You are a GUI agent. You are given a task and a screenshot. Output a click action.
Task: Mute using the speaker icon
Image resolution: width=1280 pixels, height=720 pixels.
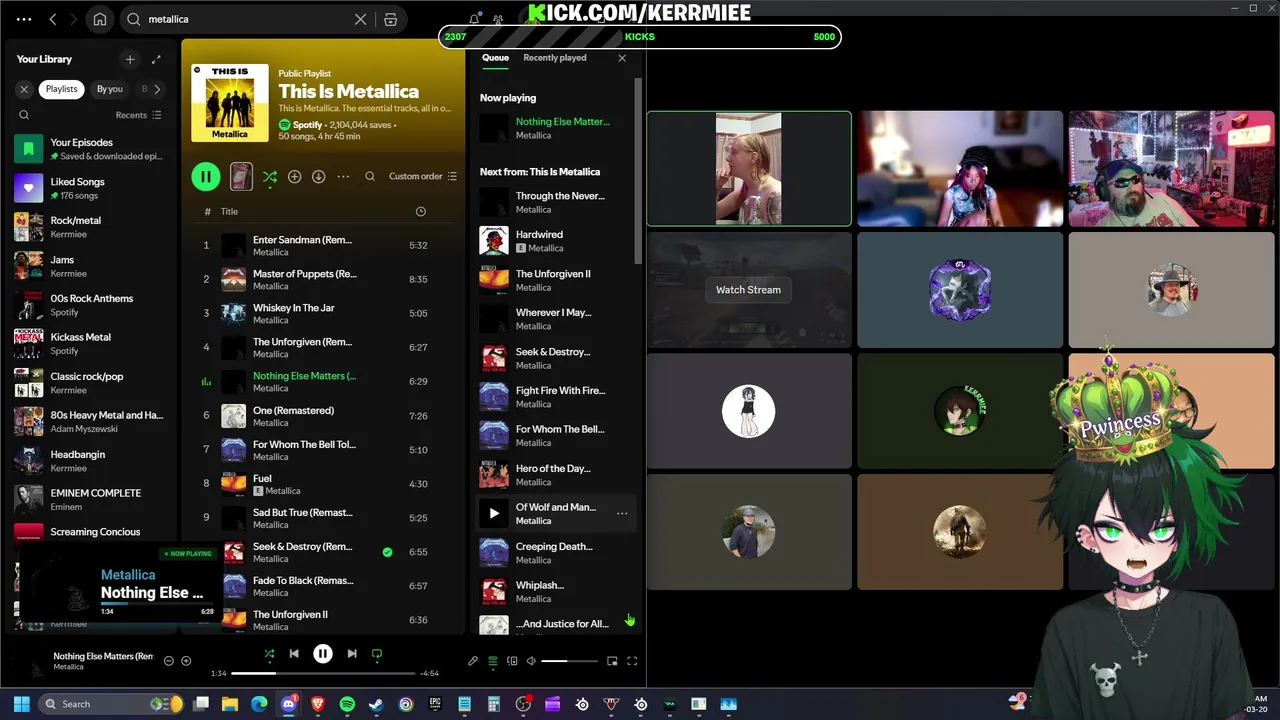click(531, 661)
